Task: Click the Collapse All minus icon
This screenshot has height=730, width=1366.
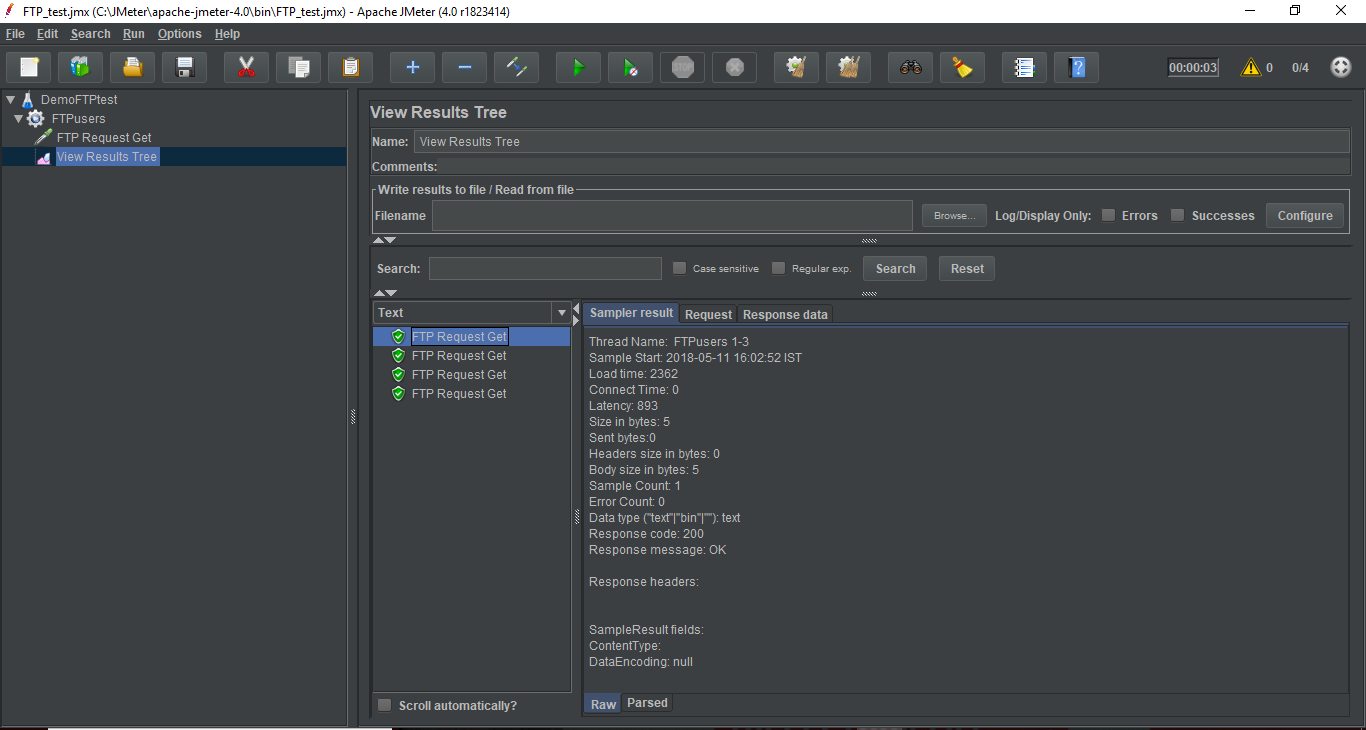Action: coord(464,68)
